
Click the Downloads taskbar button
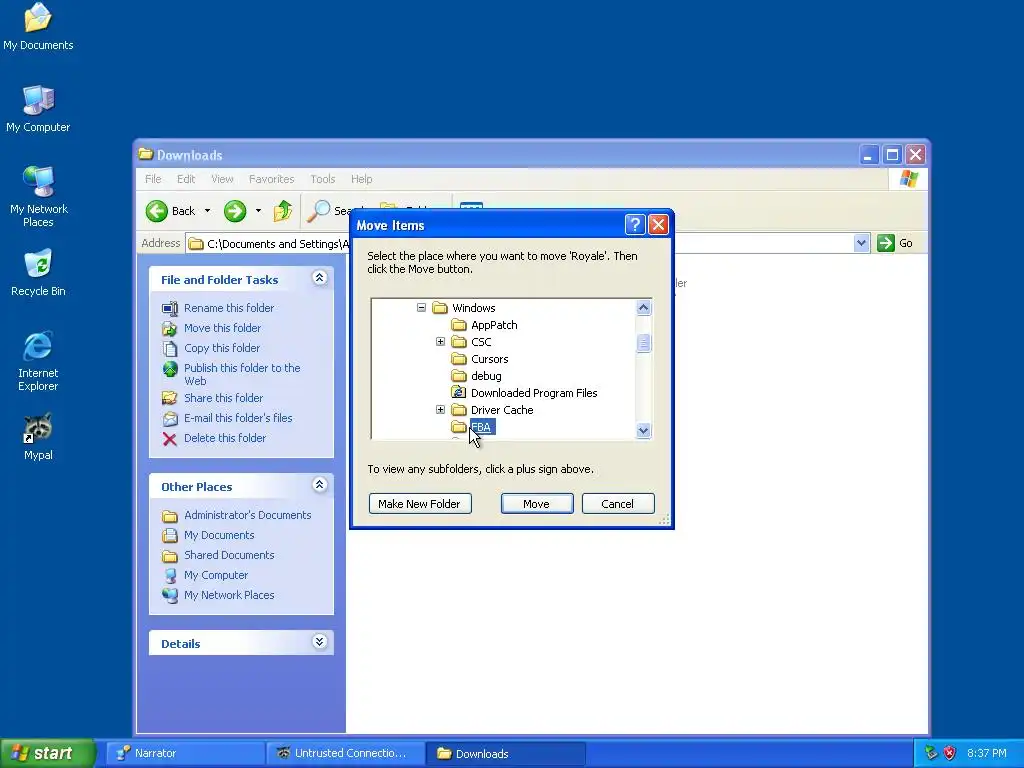pos(505,753)
